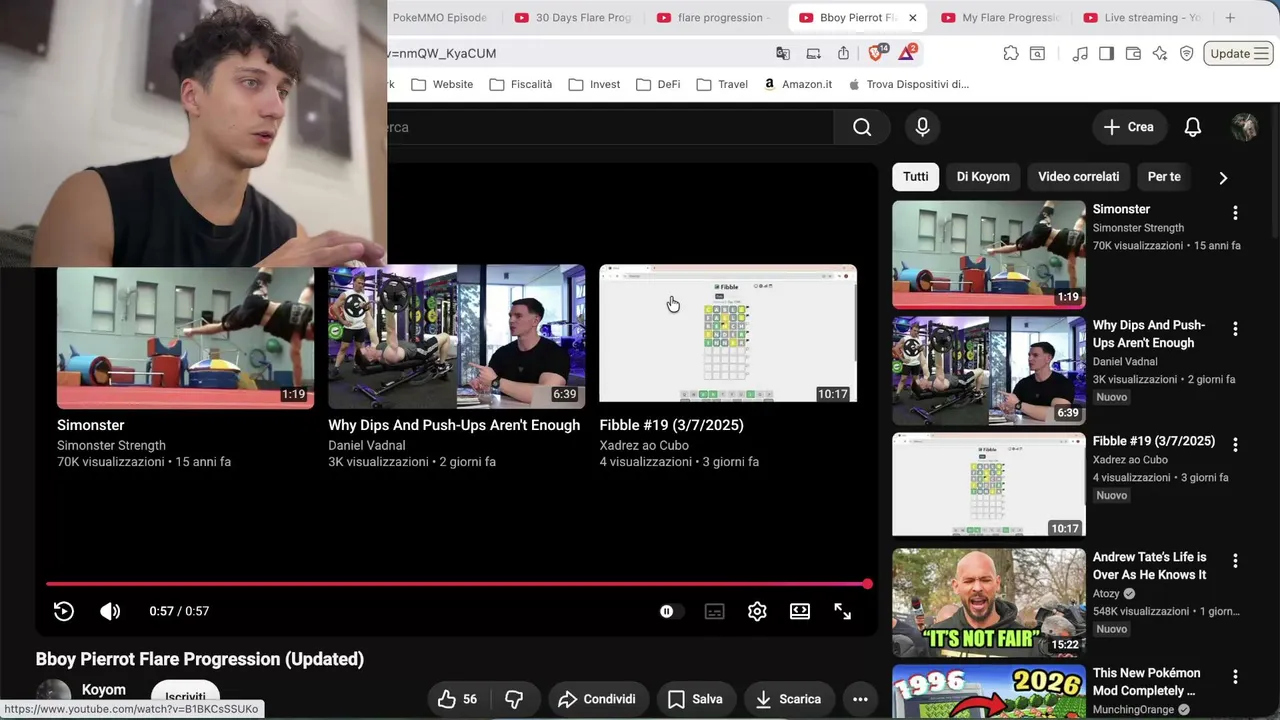Open options for sidebar Fibble #19 video
This screenshot has height=720, width=1280.
(x=1235, y=444)
